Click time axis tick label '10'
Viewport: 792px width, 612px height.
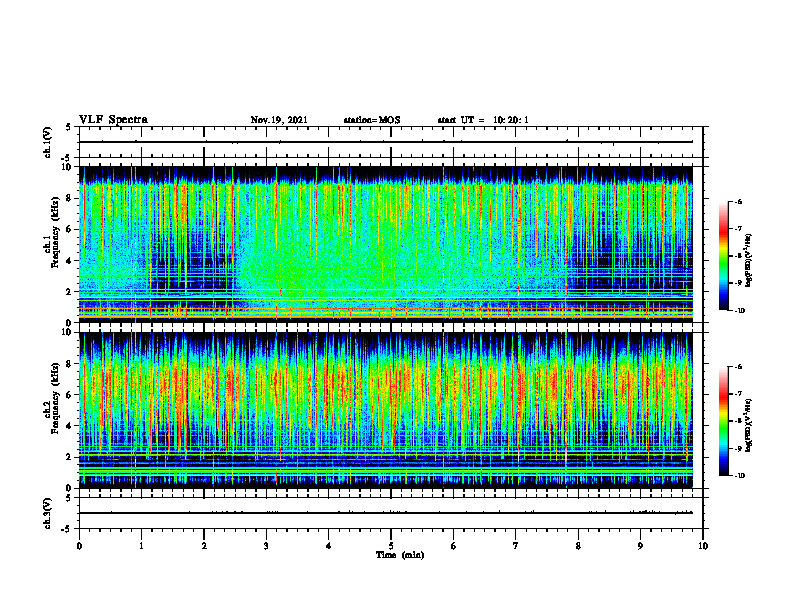pyautogui.click(x=703, y=546)
